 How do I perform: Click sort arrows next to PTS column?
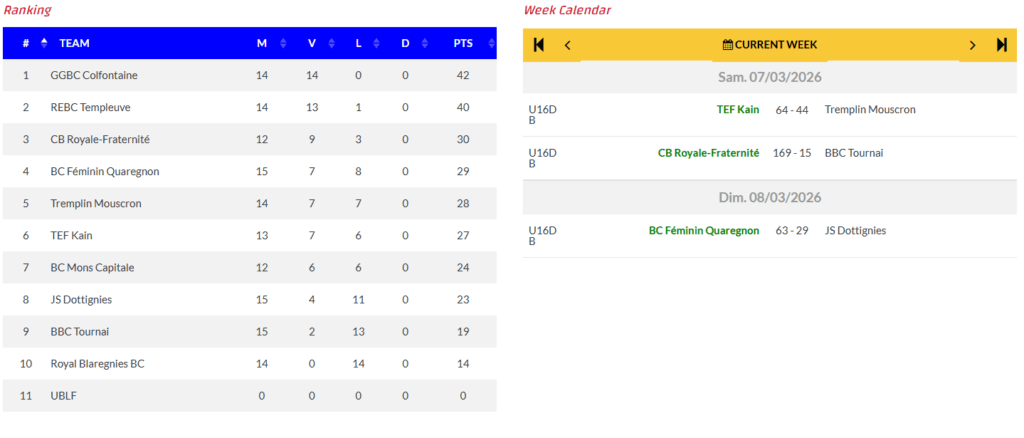[x=491, y=43]
